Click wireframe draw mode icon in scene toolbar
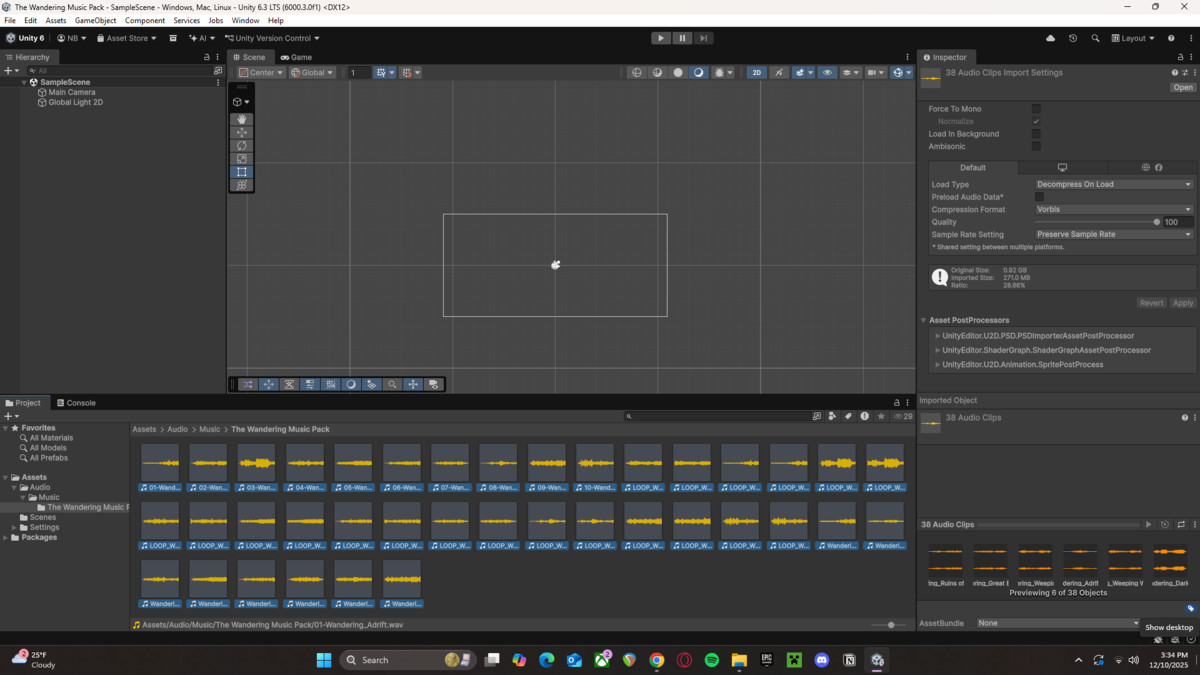The width and height of the screenshot is (1200, 675). click(x=636, y=72)
